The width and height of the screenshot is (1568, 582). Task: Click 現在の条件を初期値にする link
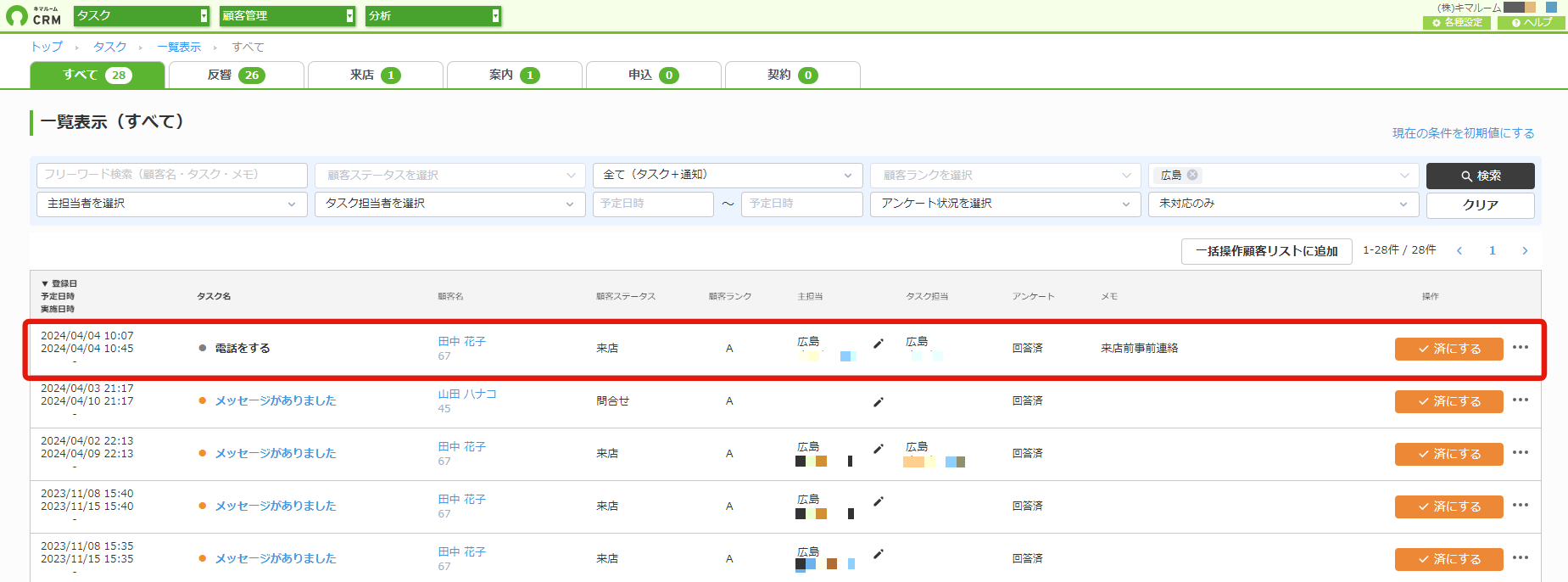pyautogui.click(x=1463, y=133)
